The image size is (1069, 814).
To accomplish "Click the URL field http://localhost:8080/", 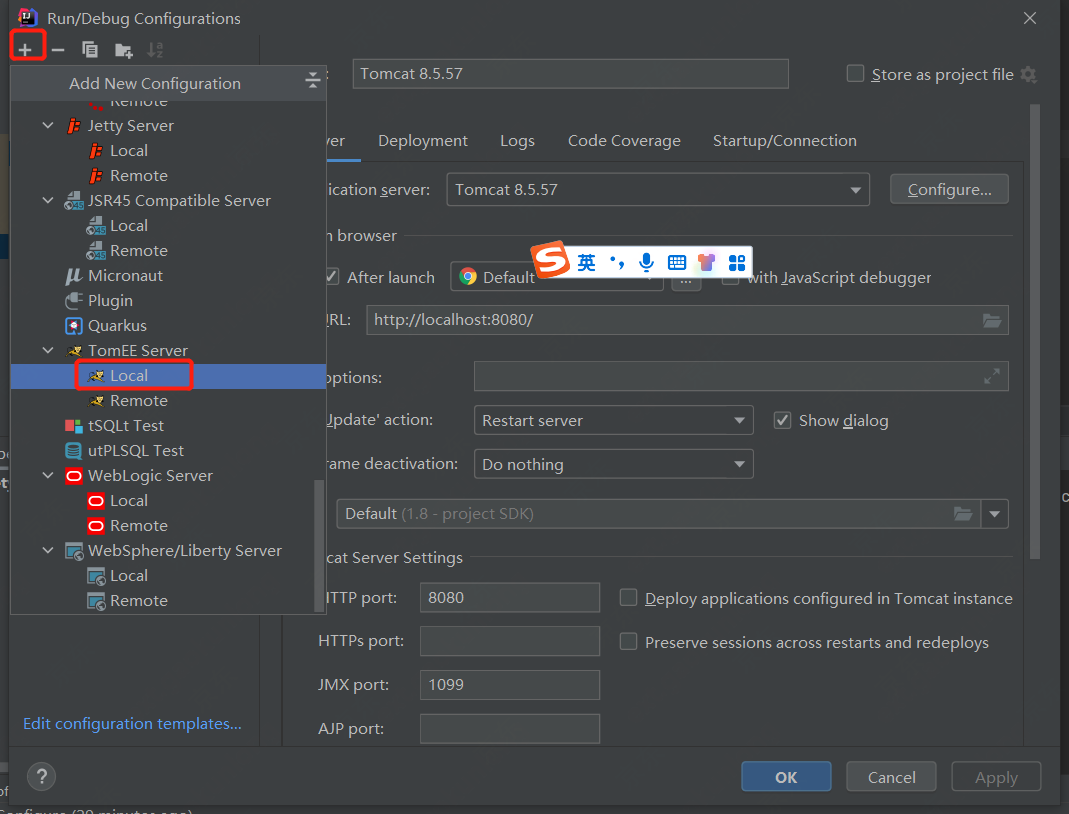I will tap(687, 320).
